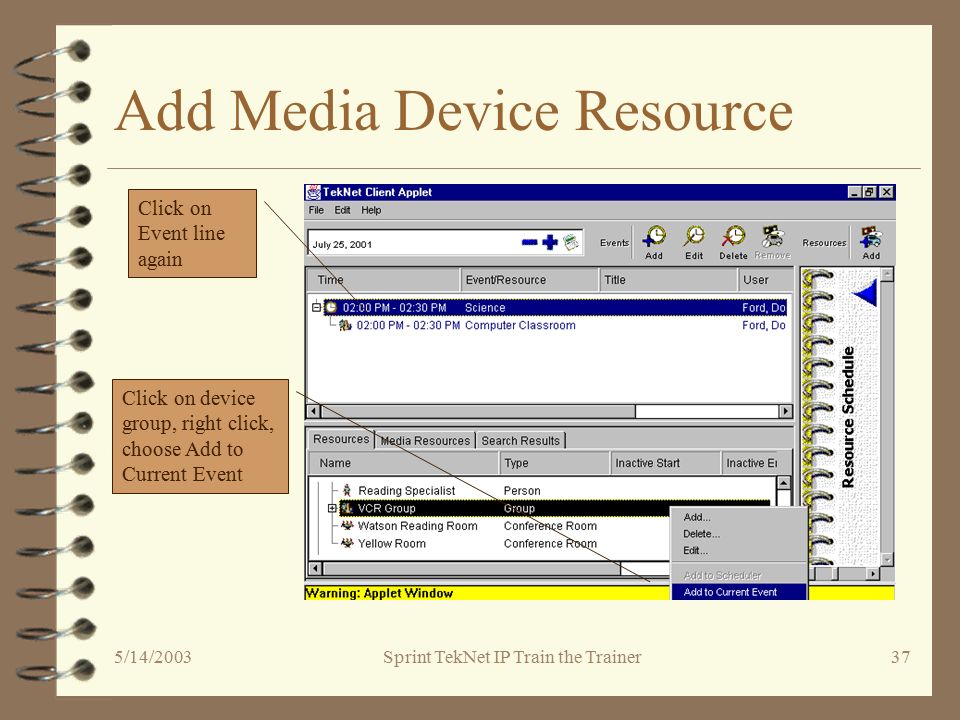The image size is (960, 720).
Task: Click the Edit event icon
Action: pos(694,236)
